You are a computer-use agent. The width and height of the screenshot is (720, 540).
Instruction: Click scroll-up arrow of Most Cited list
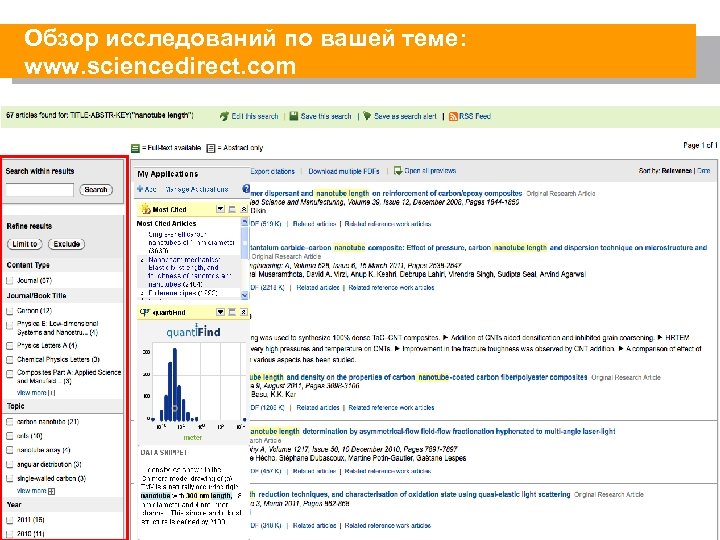245,222
